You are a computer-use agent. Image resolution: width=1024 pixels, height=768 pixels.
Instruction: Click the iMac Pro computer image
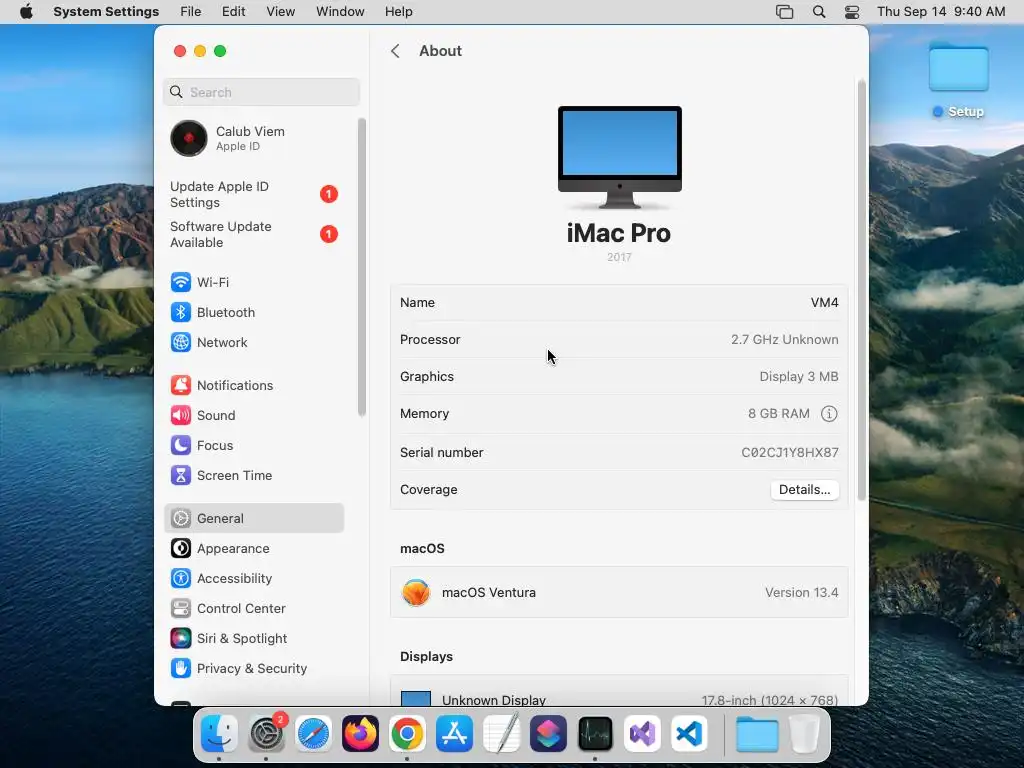point(619,157)
